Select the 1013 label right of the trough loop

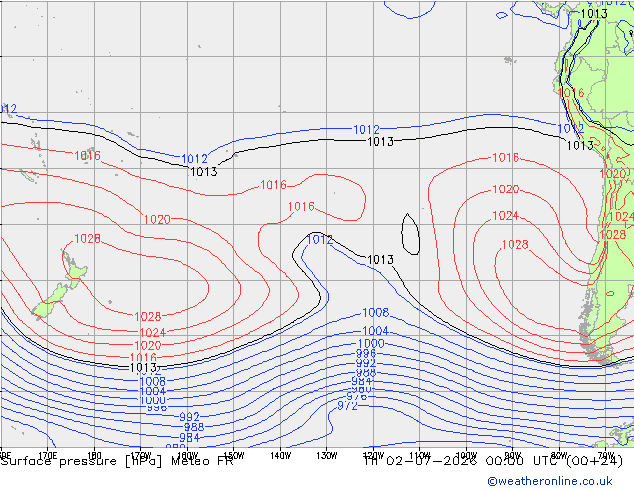[x=380, y=260]
